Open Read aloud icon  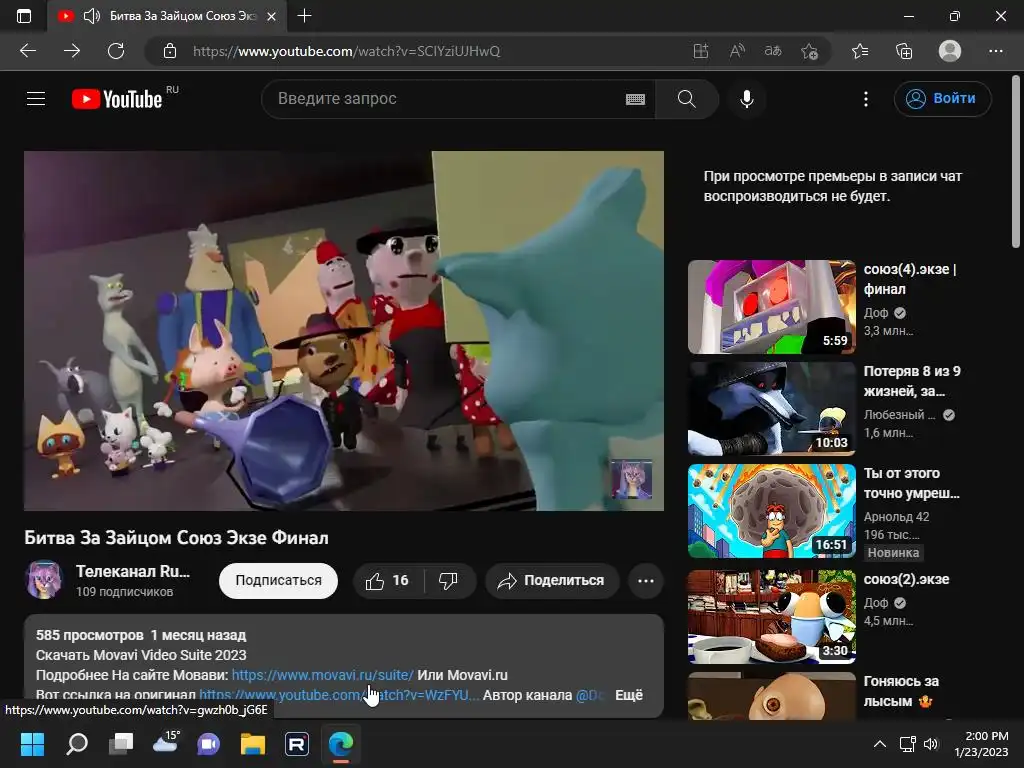[x=737, y=51]
